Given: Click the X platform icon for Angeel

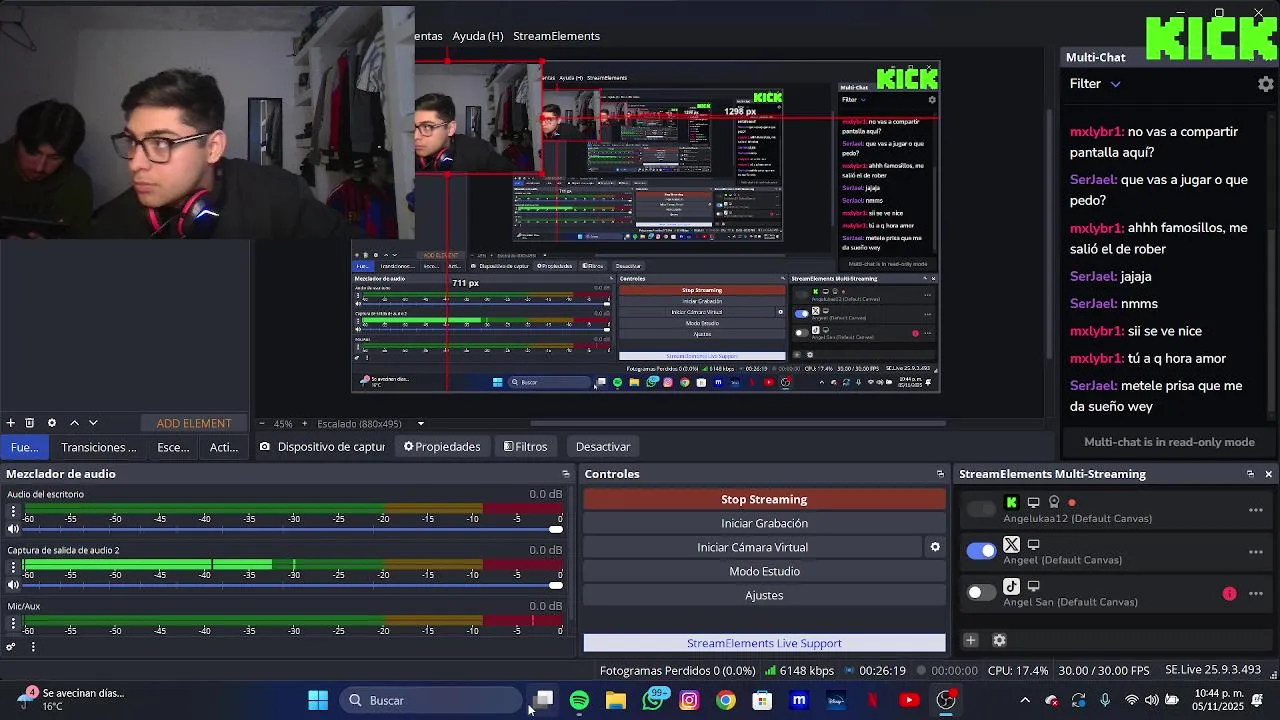Looking at the screenshot, I should pos(1012,545).
